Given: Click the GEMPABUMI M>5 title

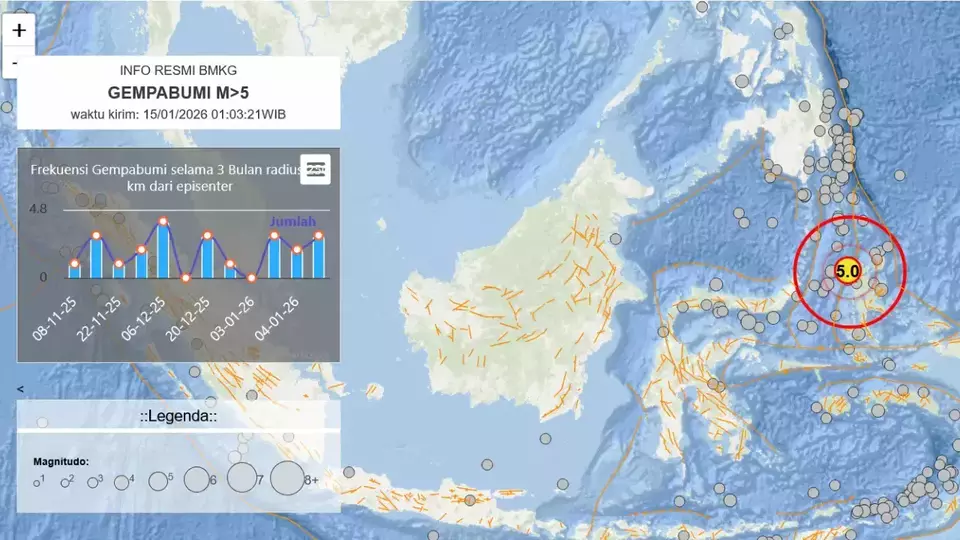Looking at the screenshot, I should (178, 92).
